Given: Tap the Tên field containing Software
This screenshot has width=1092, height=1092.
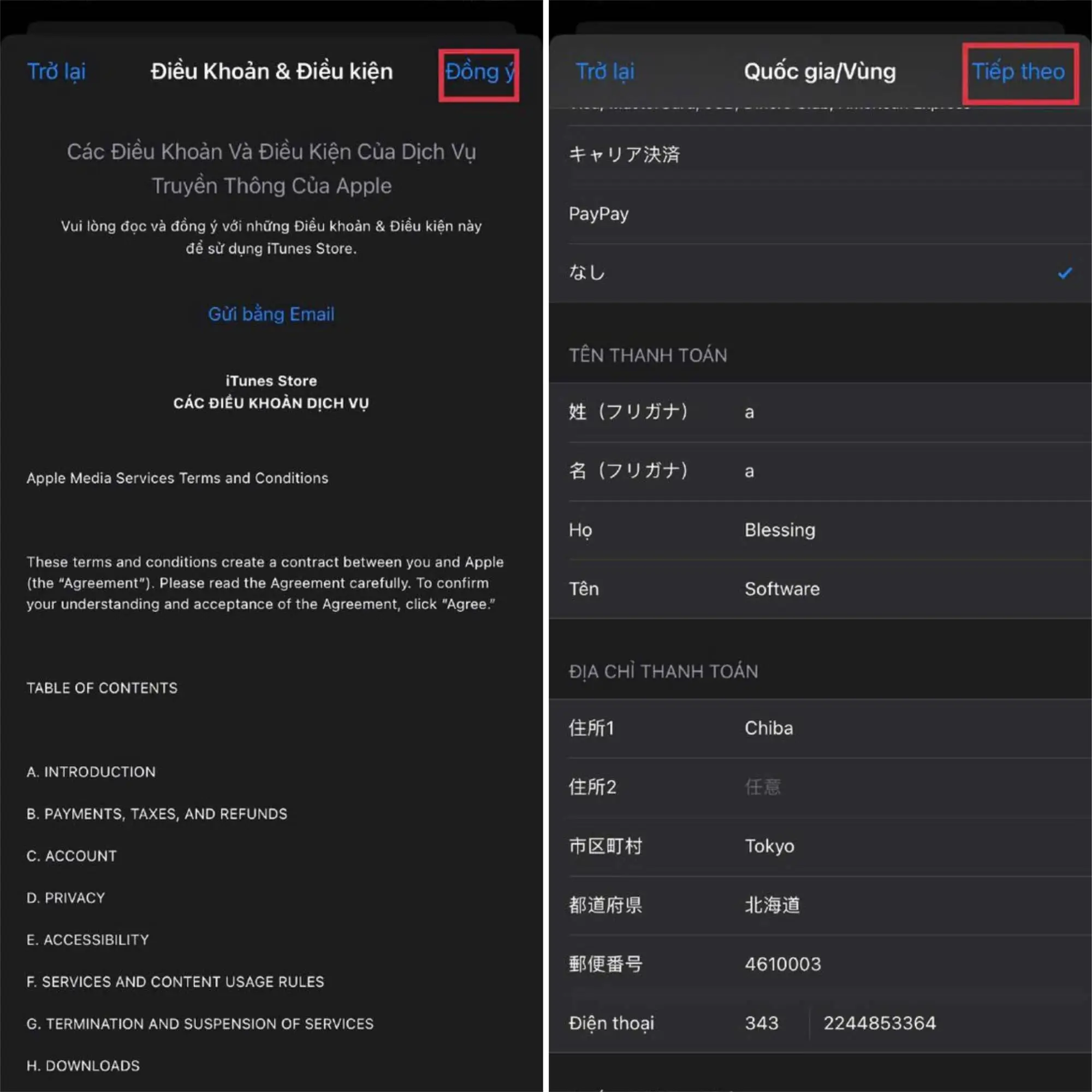Looking at the screenshot, I should click(782, 589).
